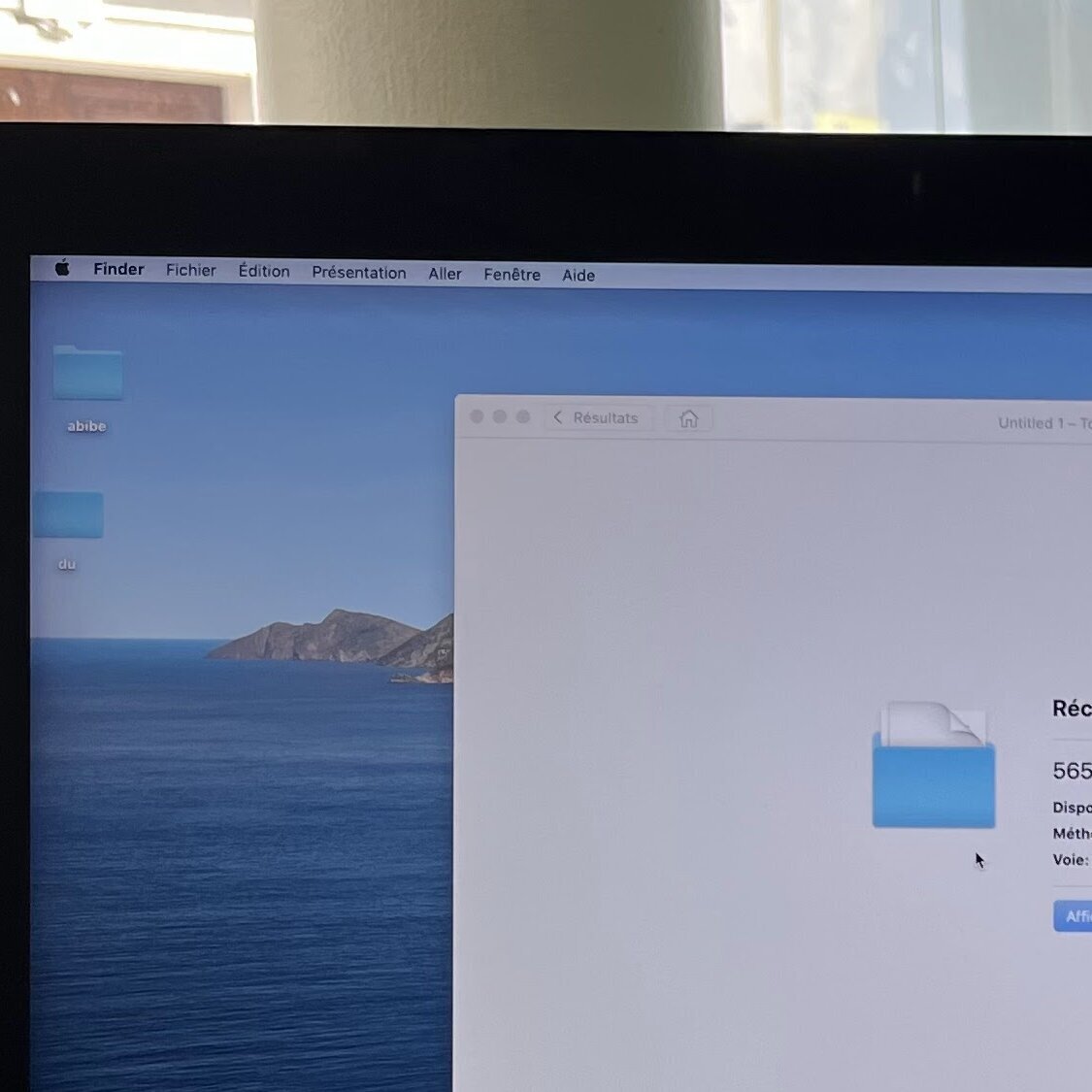The height and width of the screenshot is (1092, 1092).
Task: Open the Fenêtre menu
Action: point(512,275)
